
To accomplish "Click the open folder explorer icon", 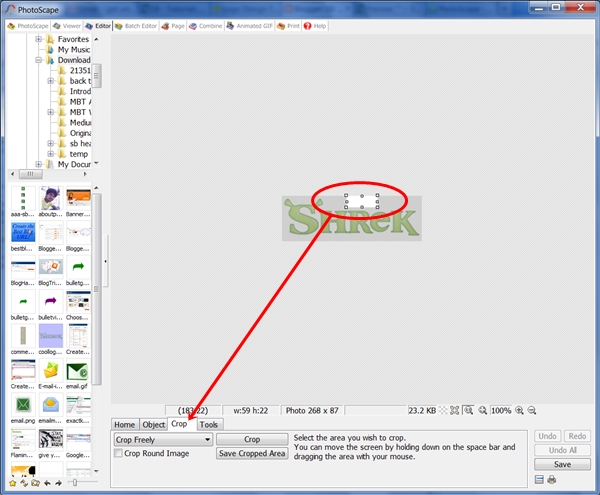I will (x=36, y=483).
